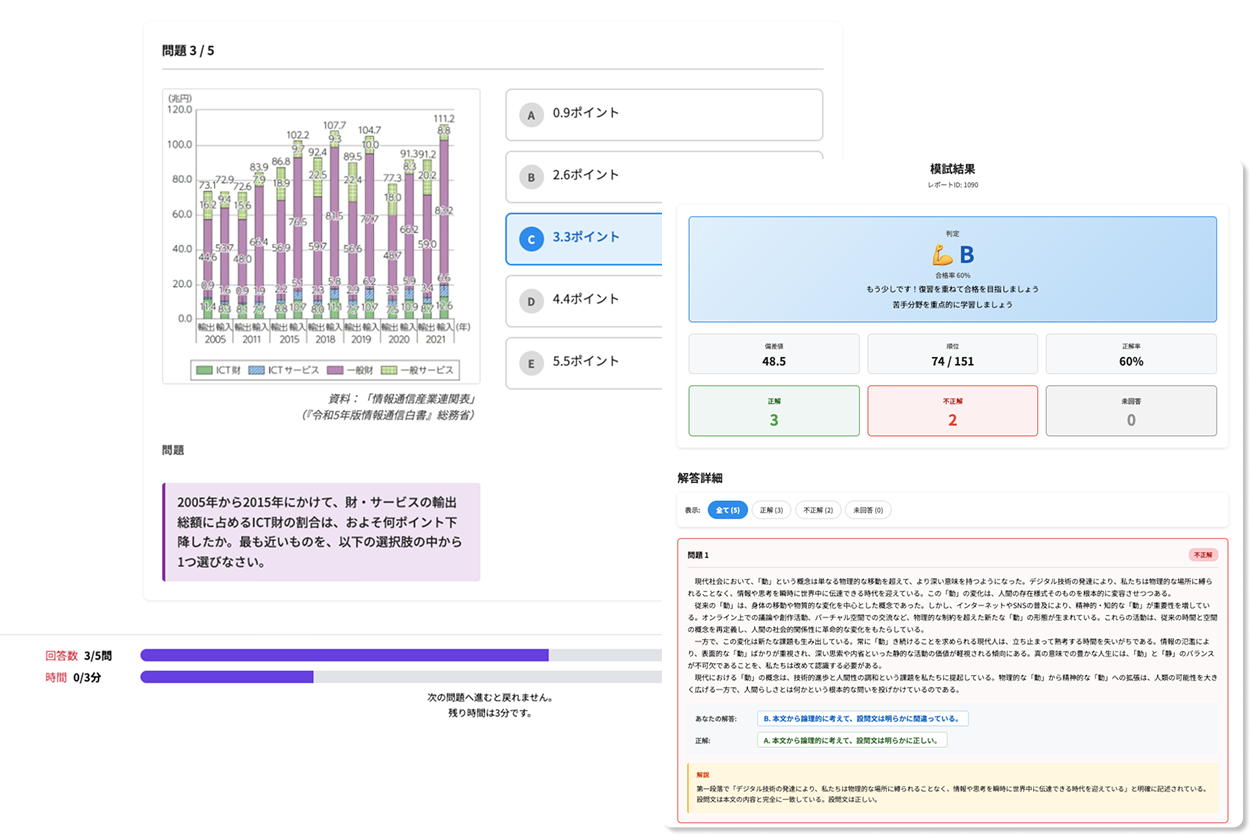Image resolution: width=1251 pixels, height=836 pixels.
Task: Select answer option B 2.6ポイント
Action: [x=585, y=176]
